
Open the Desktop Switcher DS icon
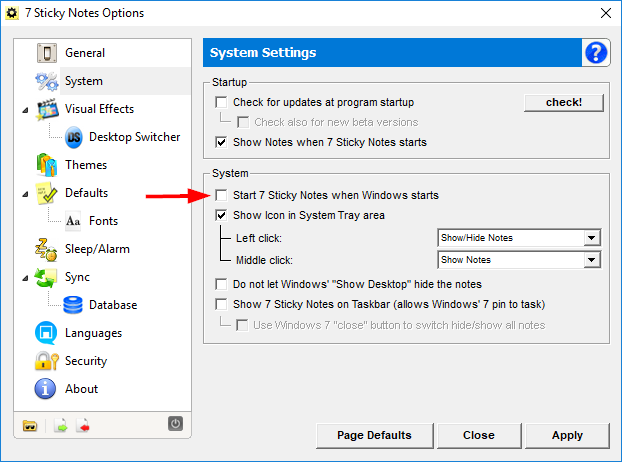click(x=73, y=137)
